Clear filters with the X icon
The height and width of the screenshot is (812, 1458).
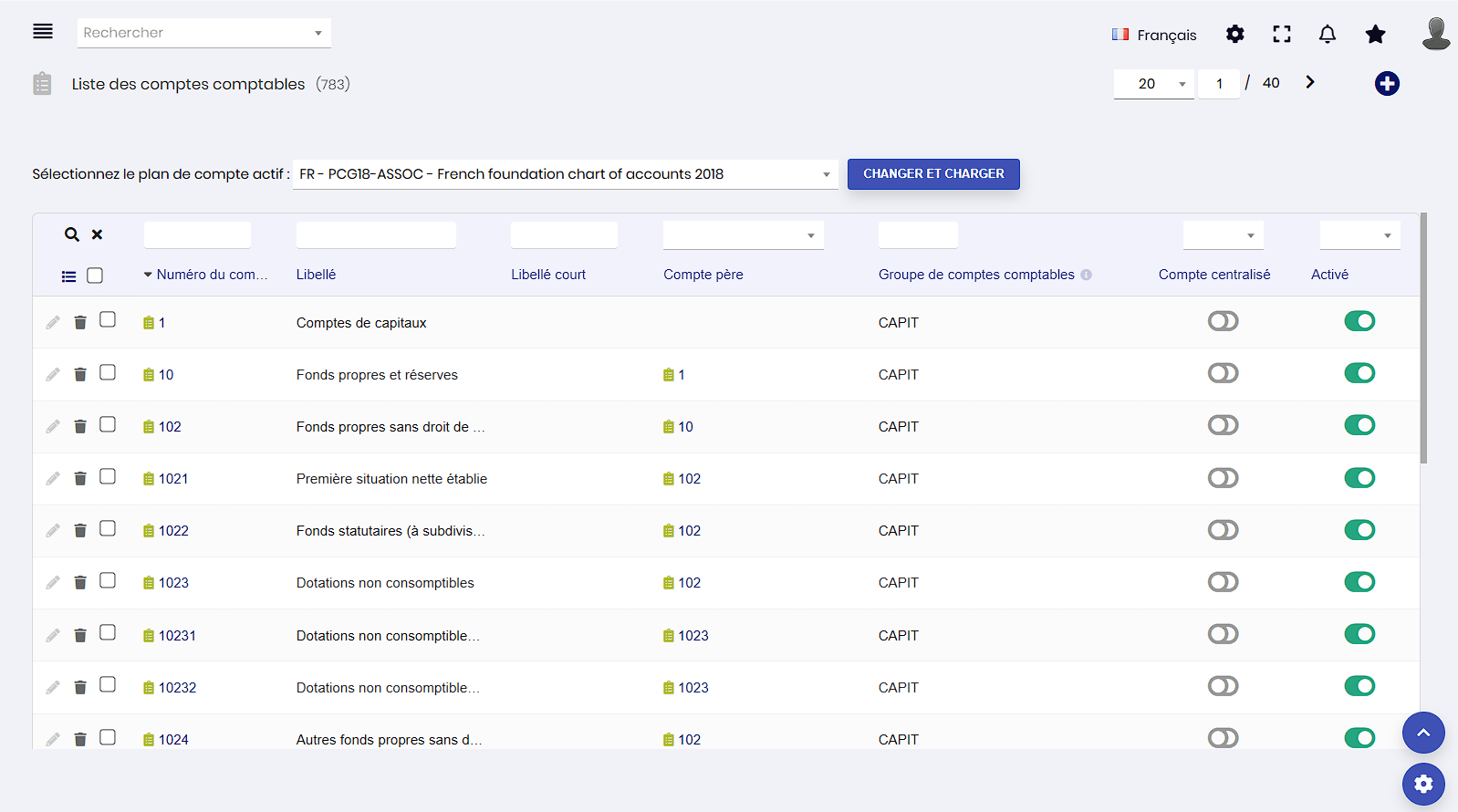point(97,235)
